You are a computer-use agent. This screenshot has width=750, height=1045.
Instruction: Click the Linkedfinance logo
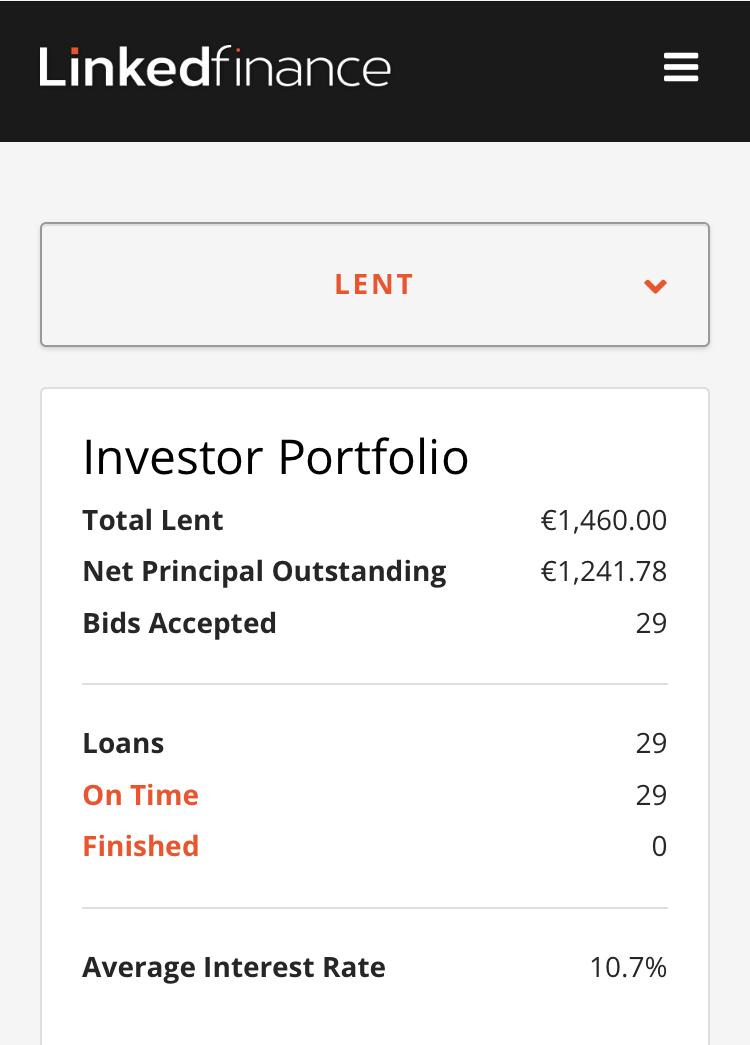[x=215, y=68]
